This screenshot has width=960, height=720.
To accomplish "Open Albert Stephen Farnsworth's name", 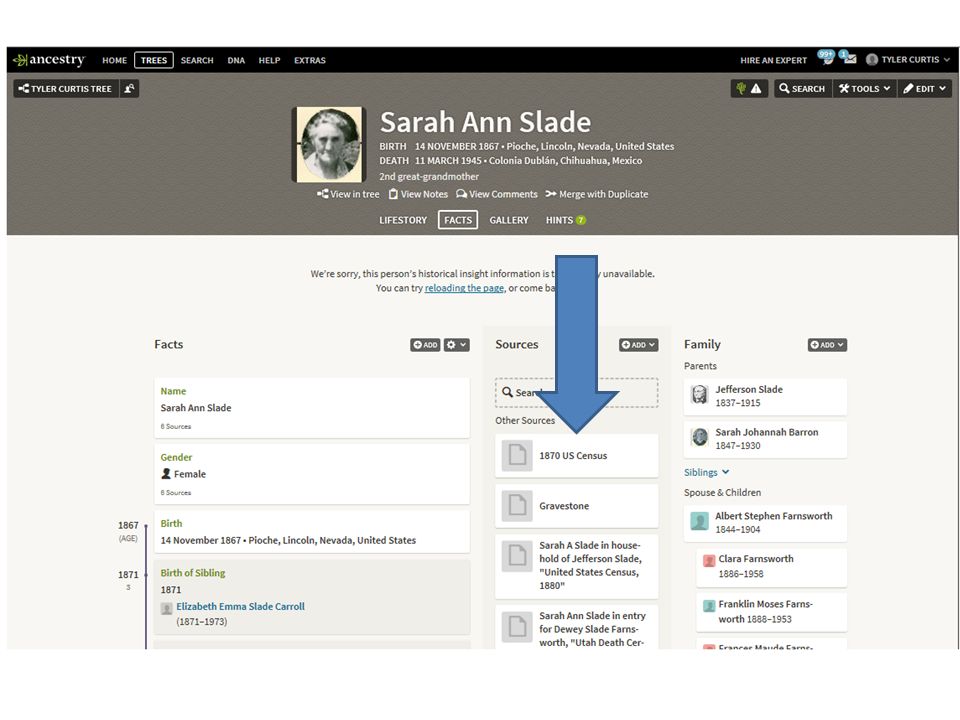I will click(x=773, y=516).
